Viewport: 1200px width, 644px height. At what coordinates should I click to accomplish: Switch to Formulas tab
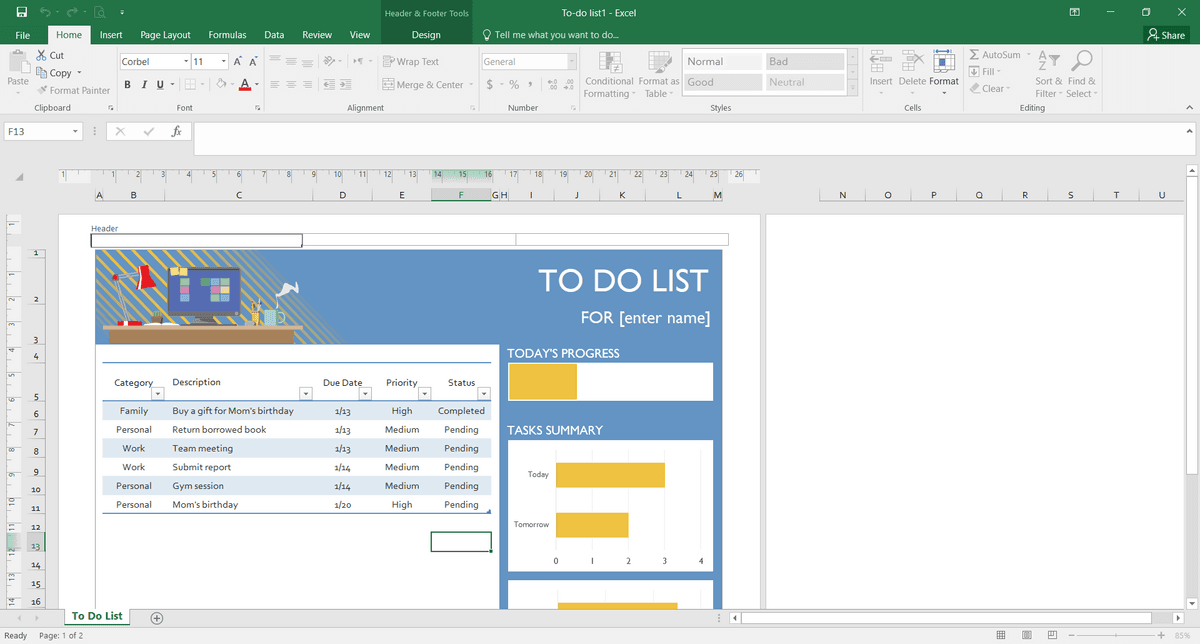coord(227,35)
